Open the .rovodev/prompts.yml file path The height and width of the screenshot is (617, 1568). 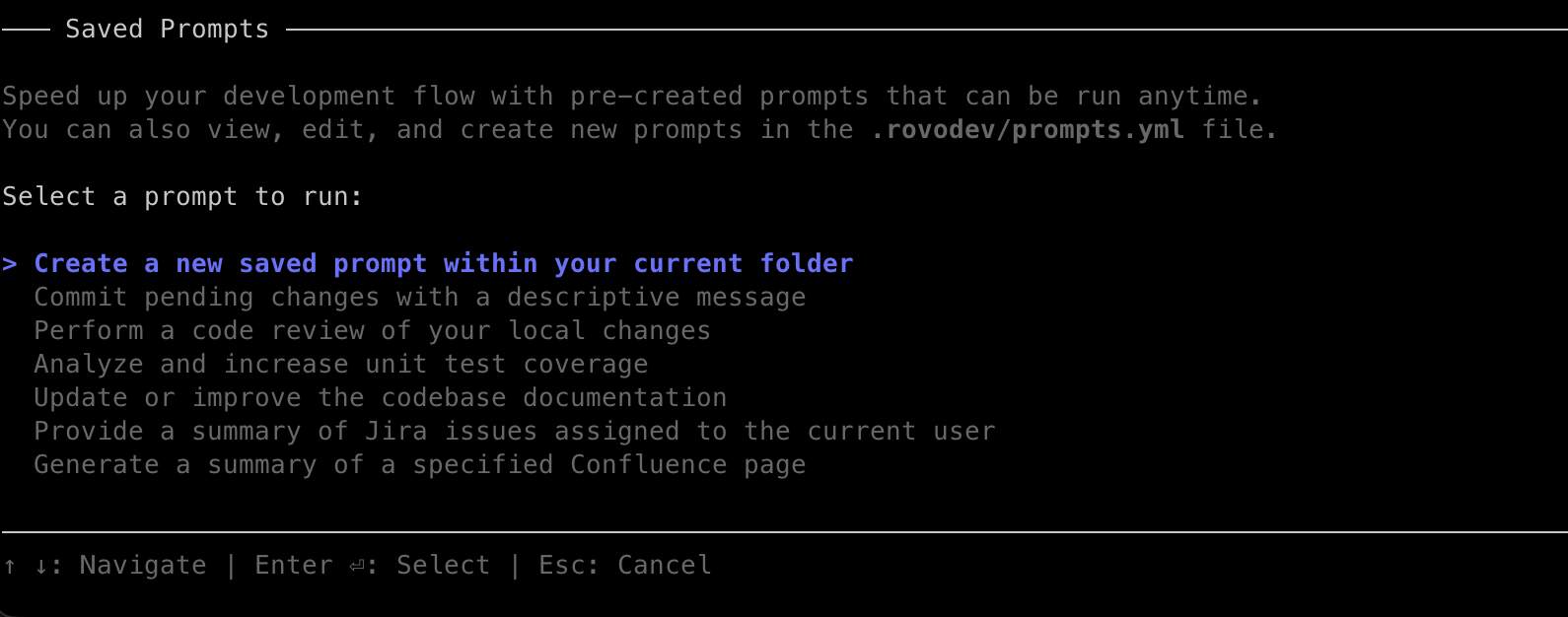tap(1027, 130)
